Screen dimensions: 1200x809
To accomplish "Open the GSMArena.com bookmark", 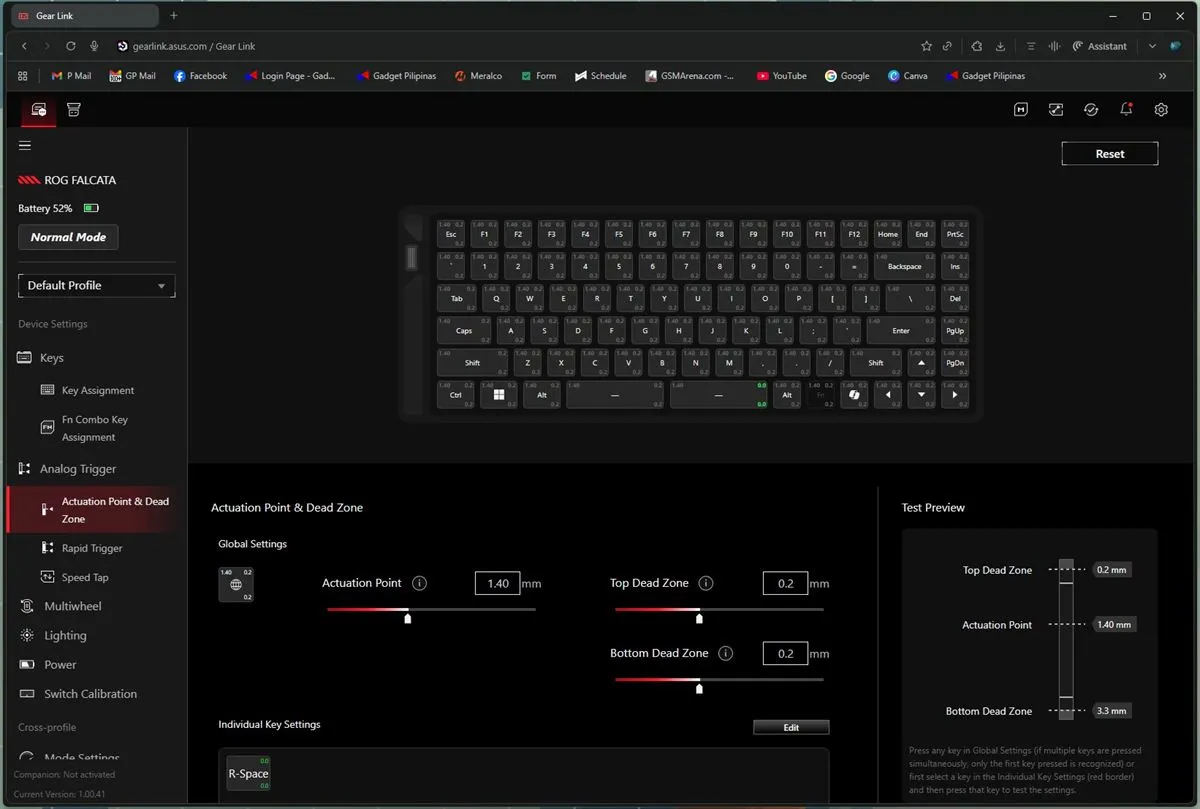I will [690, 75].
